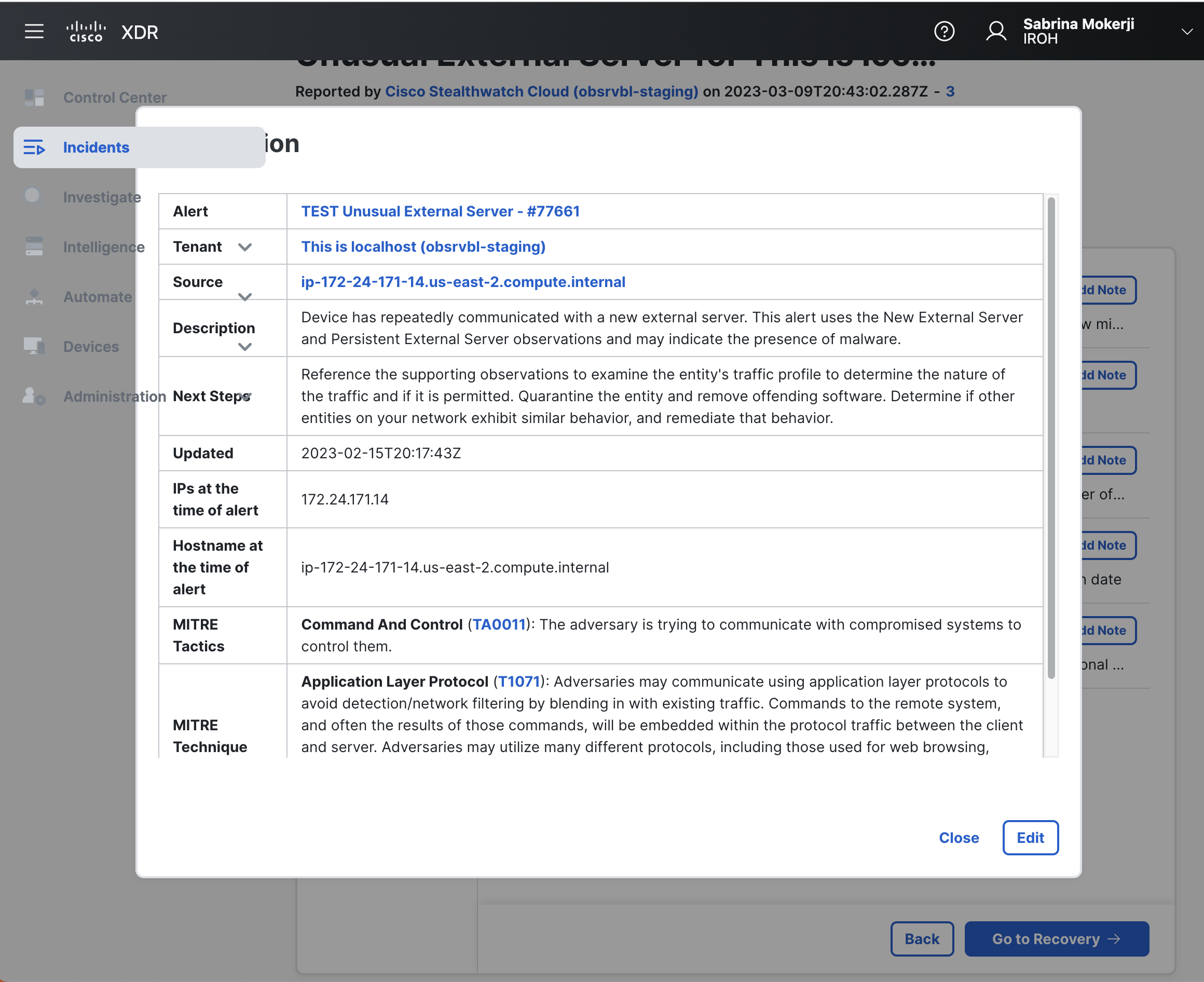Viewport: 1204px width, 982px height.
Task: Click Go to Recovery
Action: (x=1056, y=938)
